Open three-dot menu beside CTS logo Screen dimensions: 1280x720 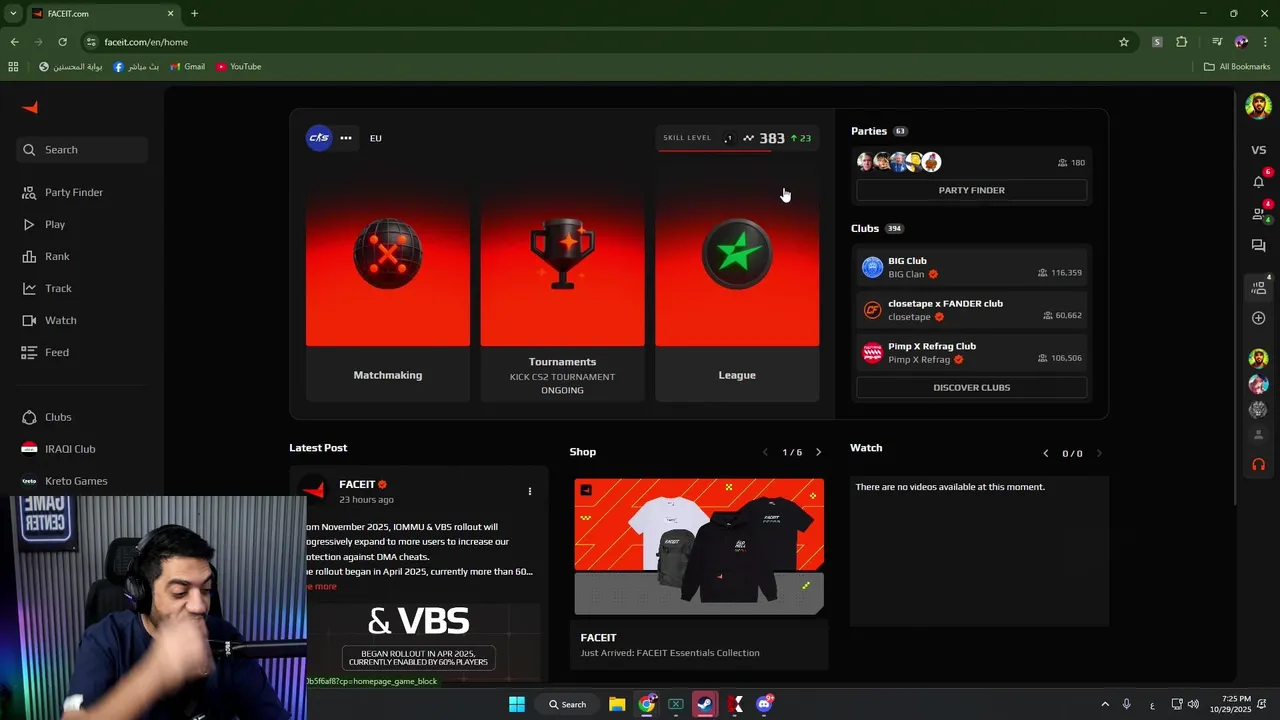tap(346, 138)
